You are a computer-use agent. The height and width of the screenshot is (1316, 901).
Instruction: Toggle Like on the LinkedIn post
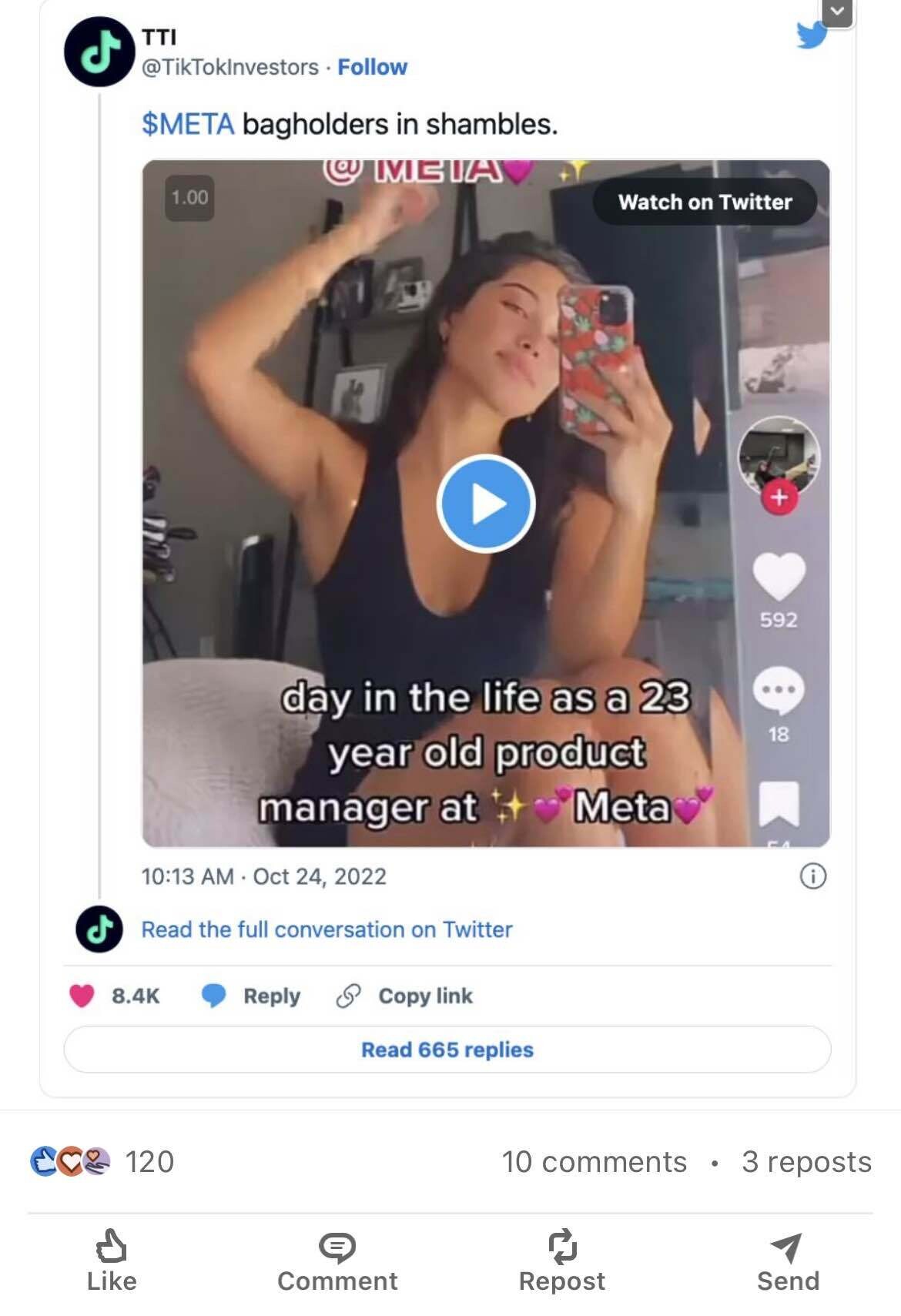(x=112, y=1260)
